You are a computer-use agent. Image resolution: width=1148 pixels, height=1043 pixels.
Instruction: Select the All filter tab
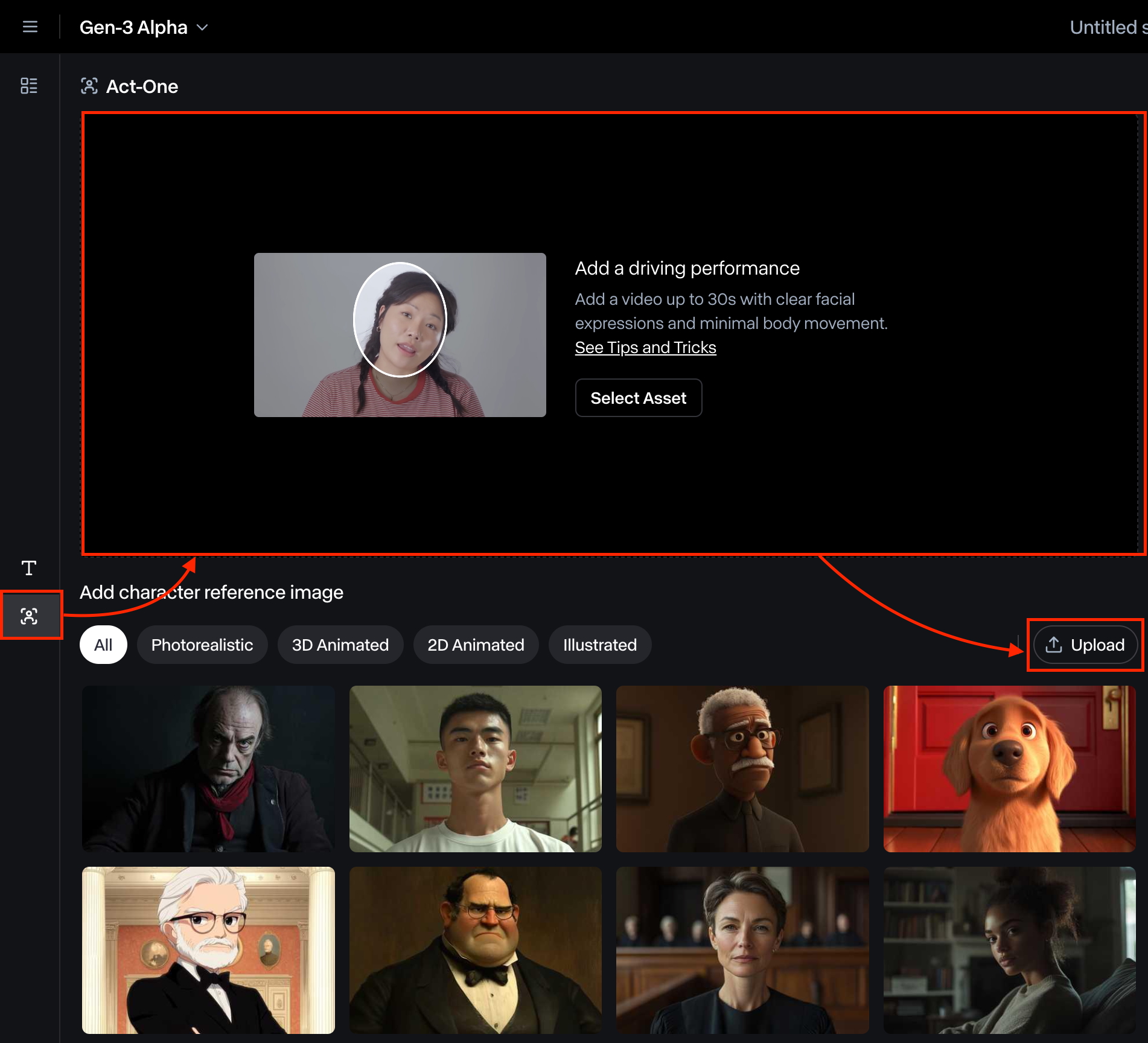[x=103, y=645]
